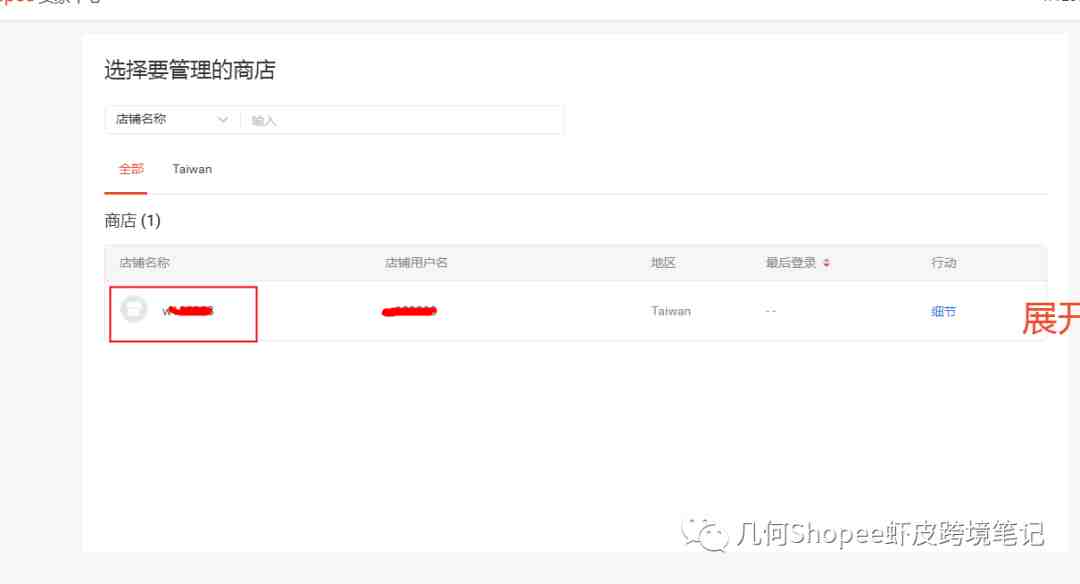Select the redacted shop name in the row
Screen dimensions: 1080x584
(187, 311)
